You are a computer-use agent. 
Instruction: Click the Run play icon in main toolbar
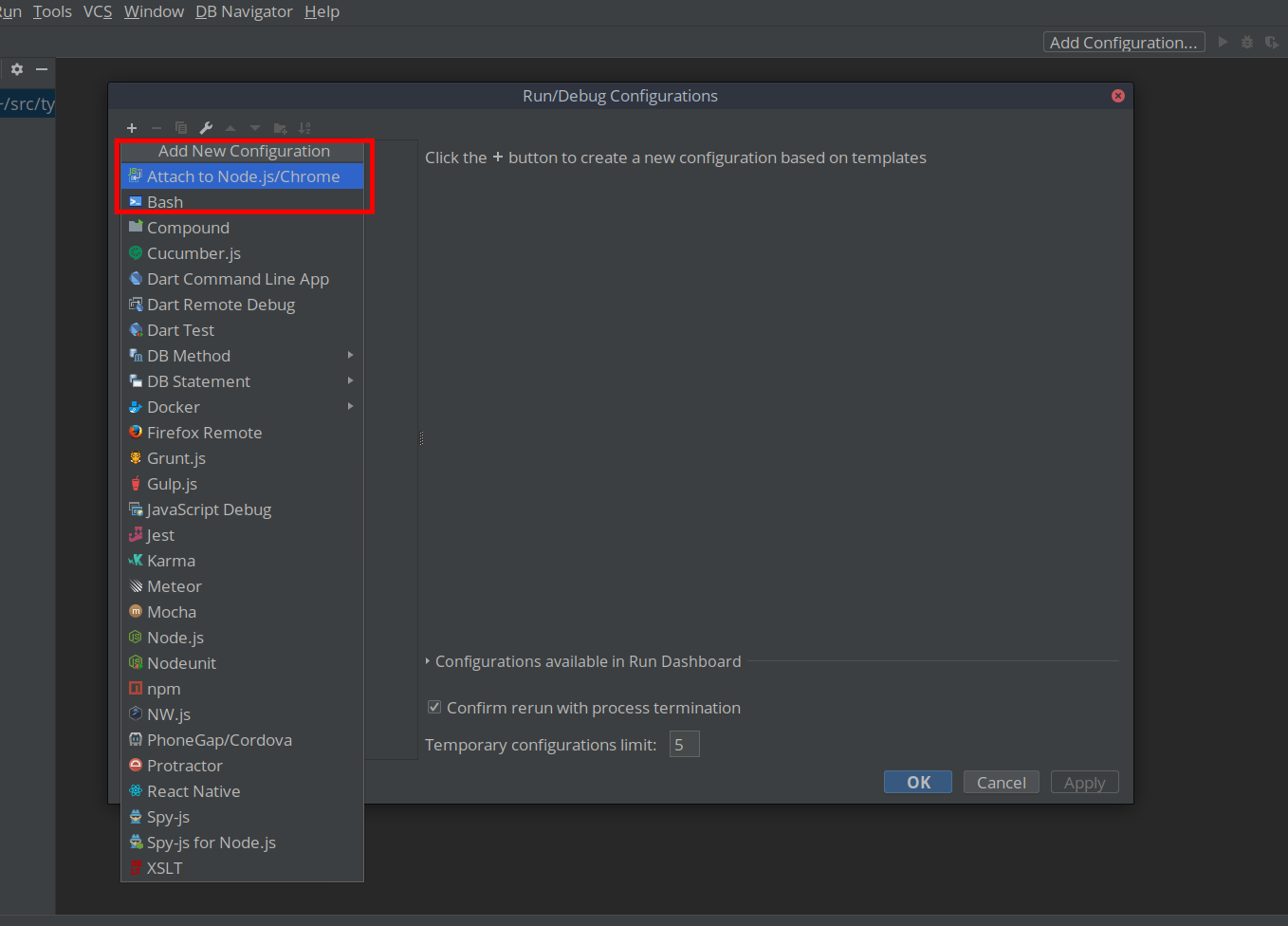[1223, 43]
